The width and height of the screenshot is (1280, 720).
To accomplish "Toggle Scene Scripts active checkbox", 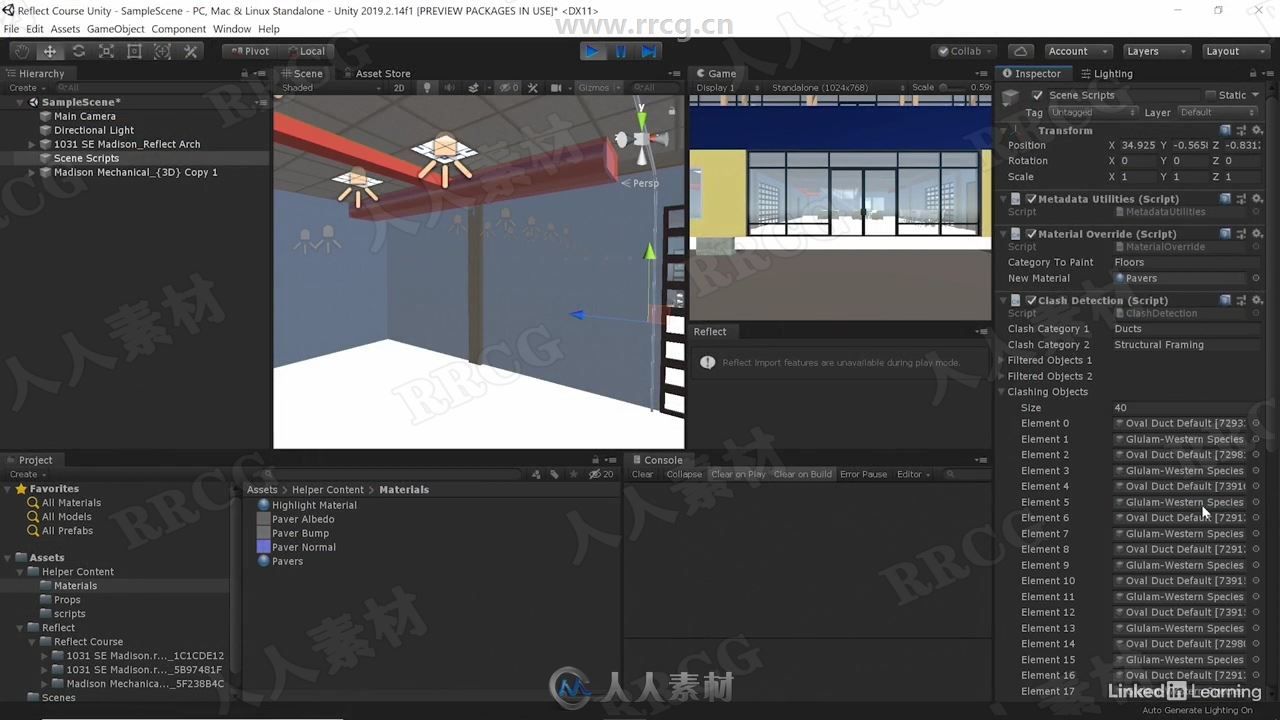I will (x=1037, y=95).
